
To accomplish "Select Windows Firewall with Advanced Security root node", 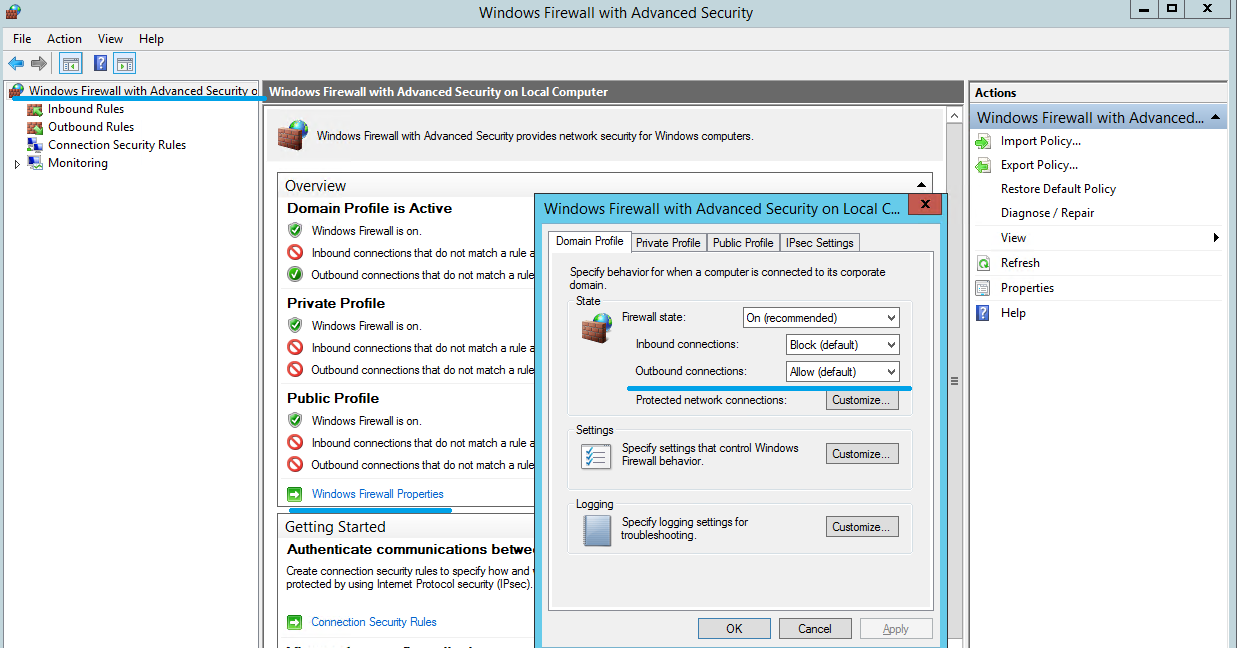I will [143, 91].
